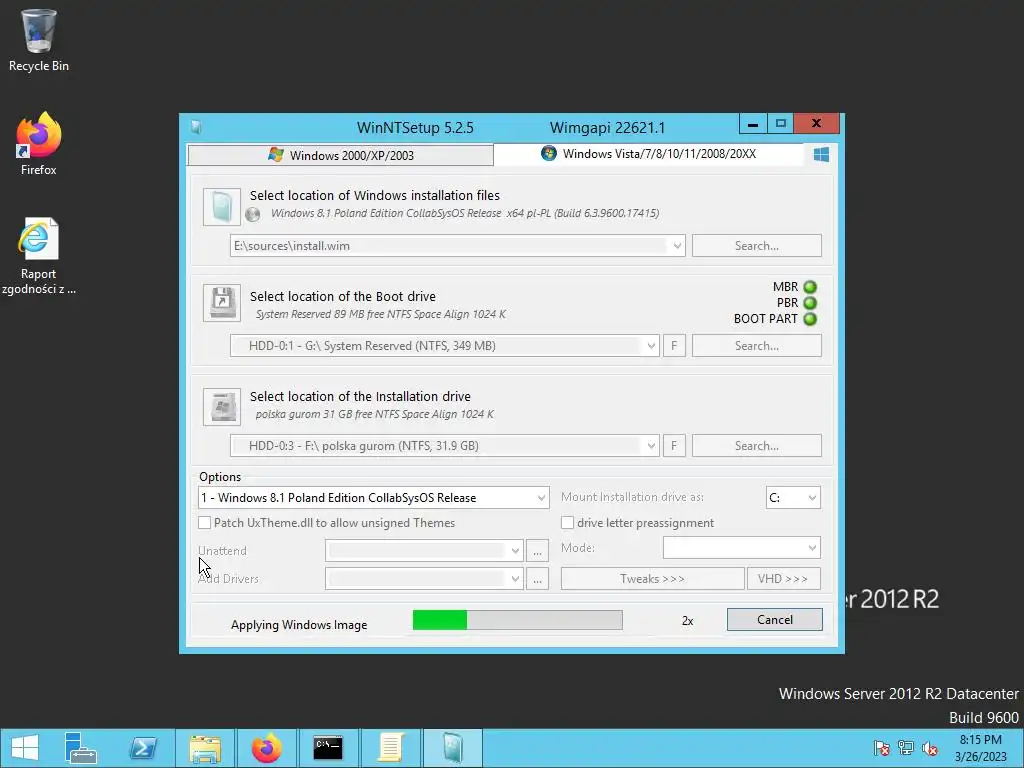This screenshot has width=1024, height=768.
Task: Expand the Windows 8.1 edition selection dropdown
Action: [x=541, y=498]
